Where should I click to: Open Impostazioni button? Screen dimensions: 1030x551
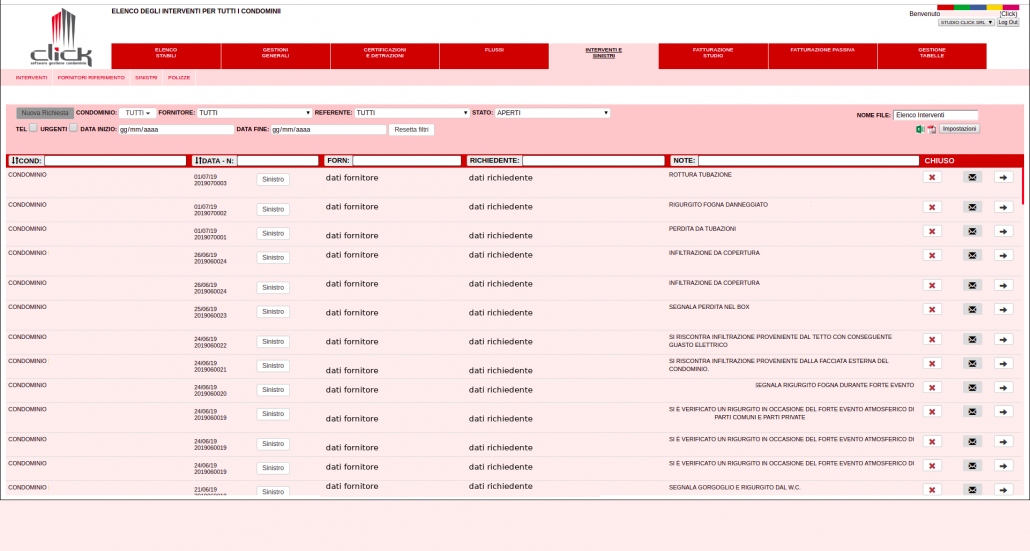point(959,129)
